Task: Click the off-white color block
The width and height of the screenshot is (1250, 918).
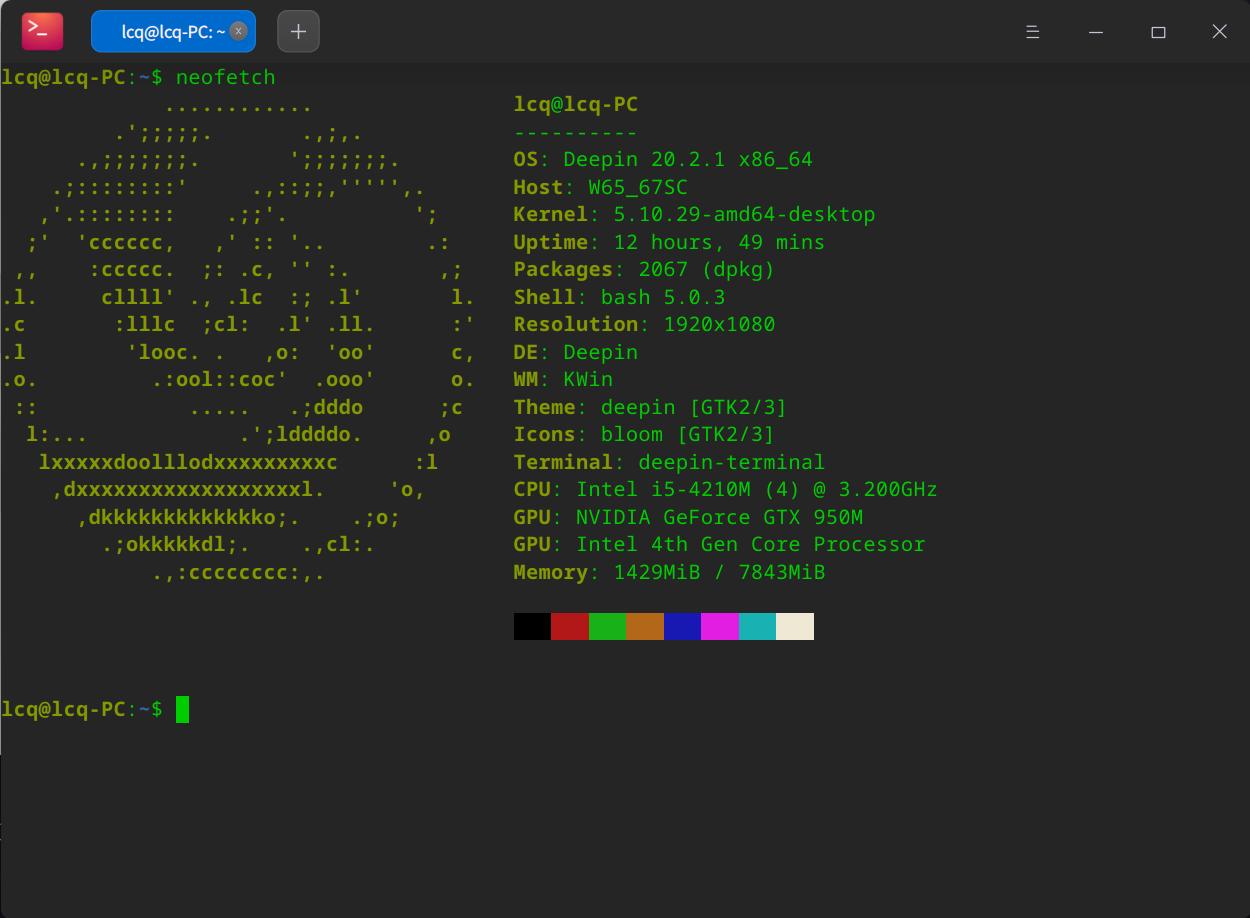Action: point(795,626)
